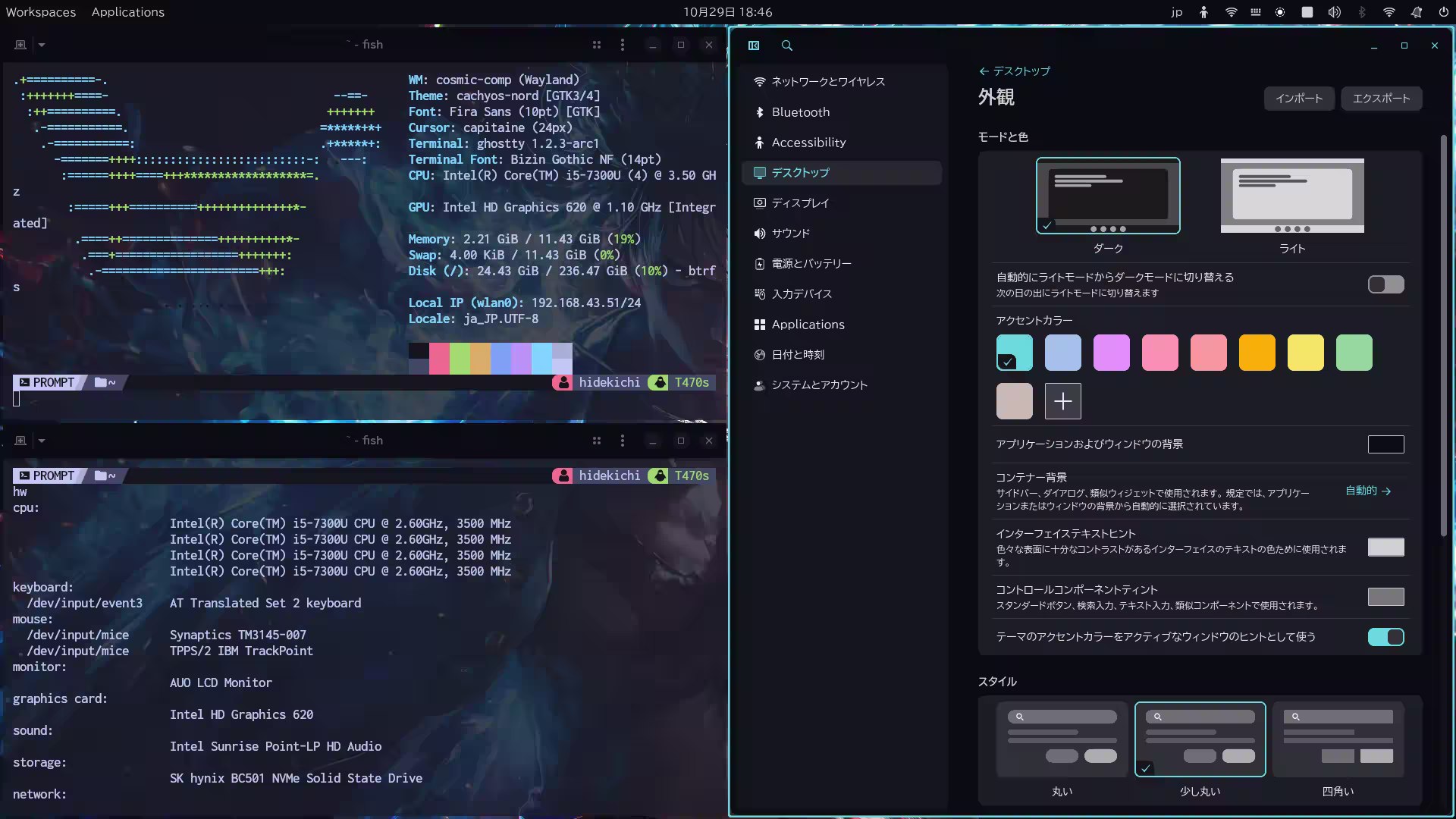Open ディスプレイ settings
Screen dimensions: 1456x819
pyautogui.click(x=800, y=202)
